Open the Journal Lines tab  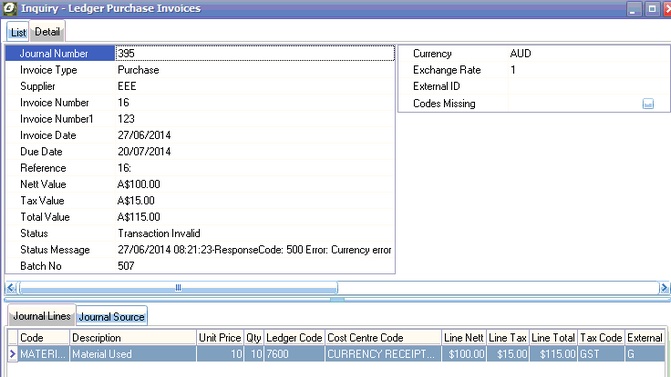pyautogui.click(x=42, y=316)
